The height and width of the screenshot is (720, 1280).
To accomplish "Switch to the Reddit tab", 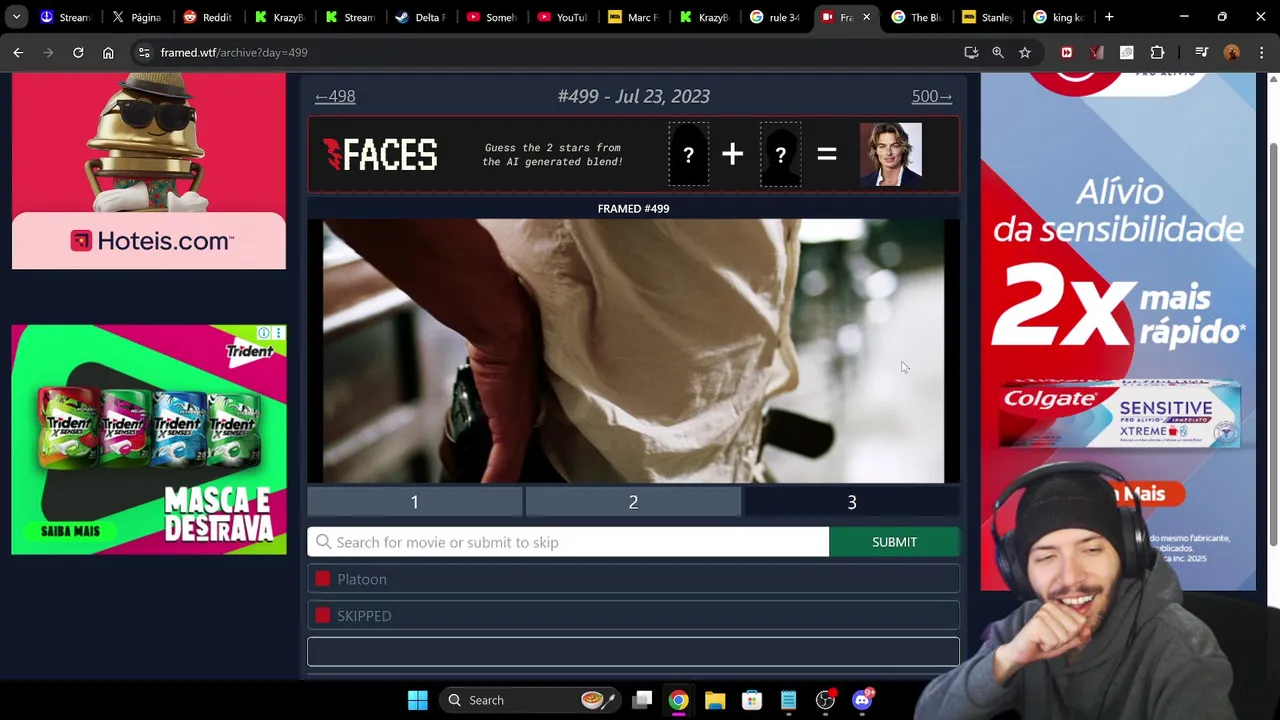I will tap(208, 17).
